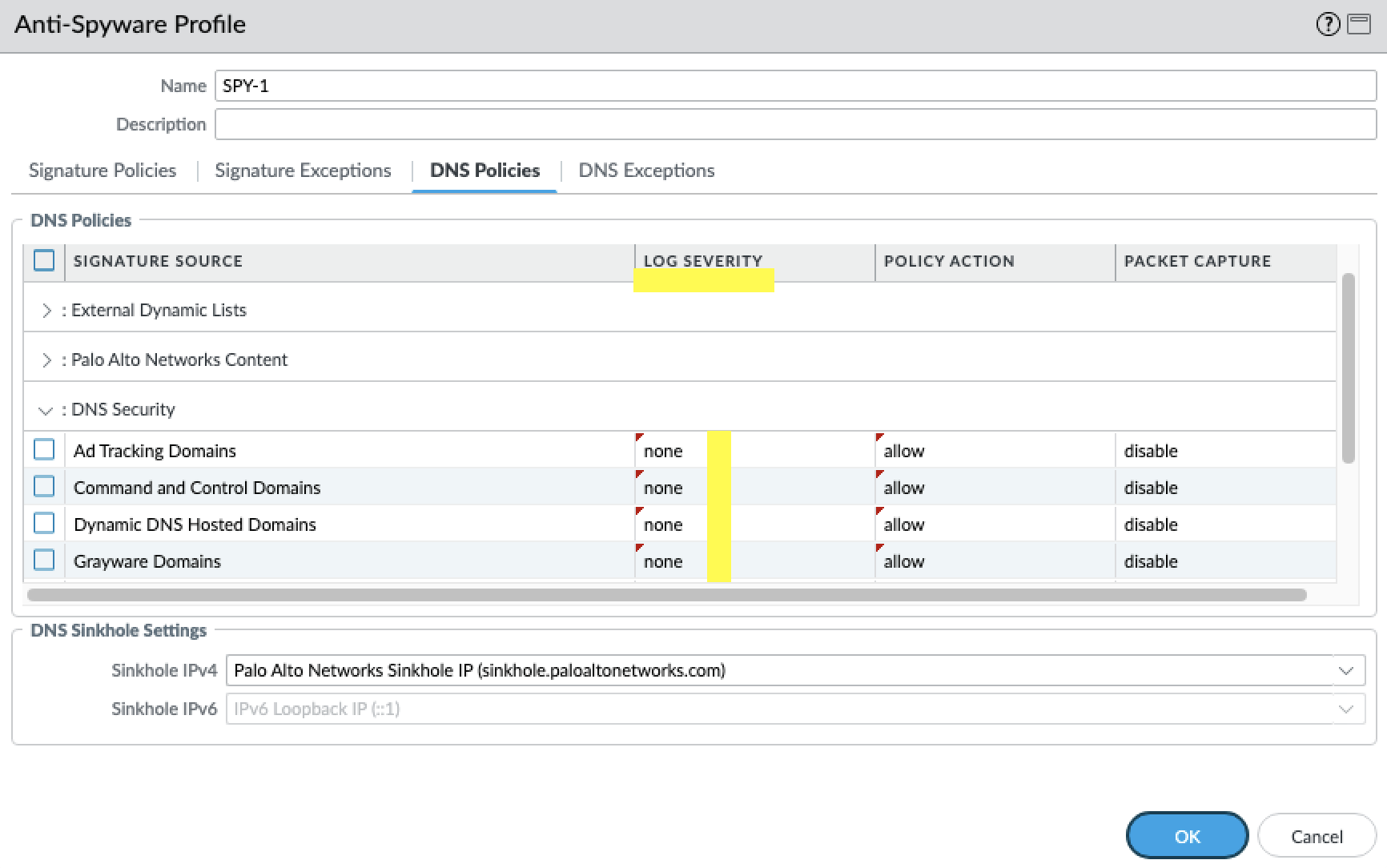Open the Sinkhole IPv6 dropdown arrow

[1346, 709]
